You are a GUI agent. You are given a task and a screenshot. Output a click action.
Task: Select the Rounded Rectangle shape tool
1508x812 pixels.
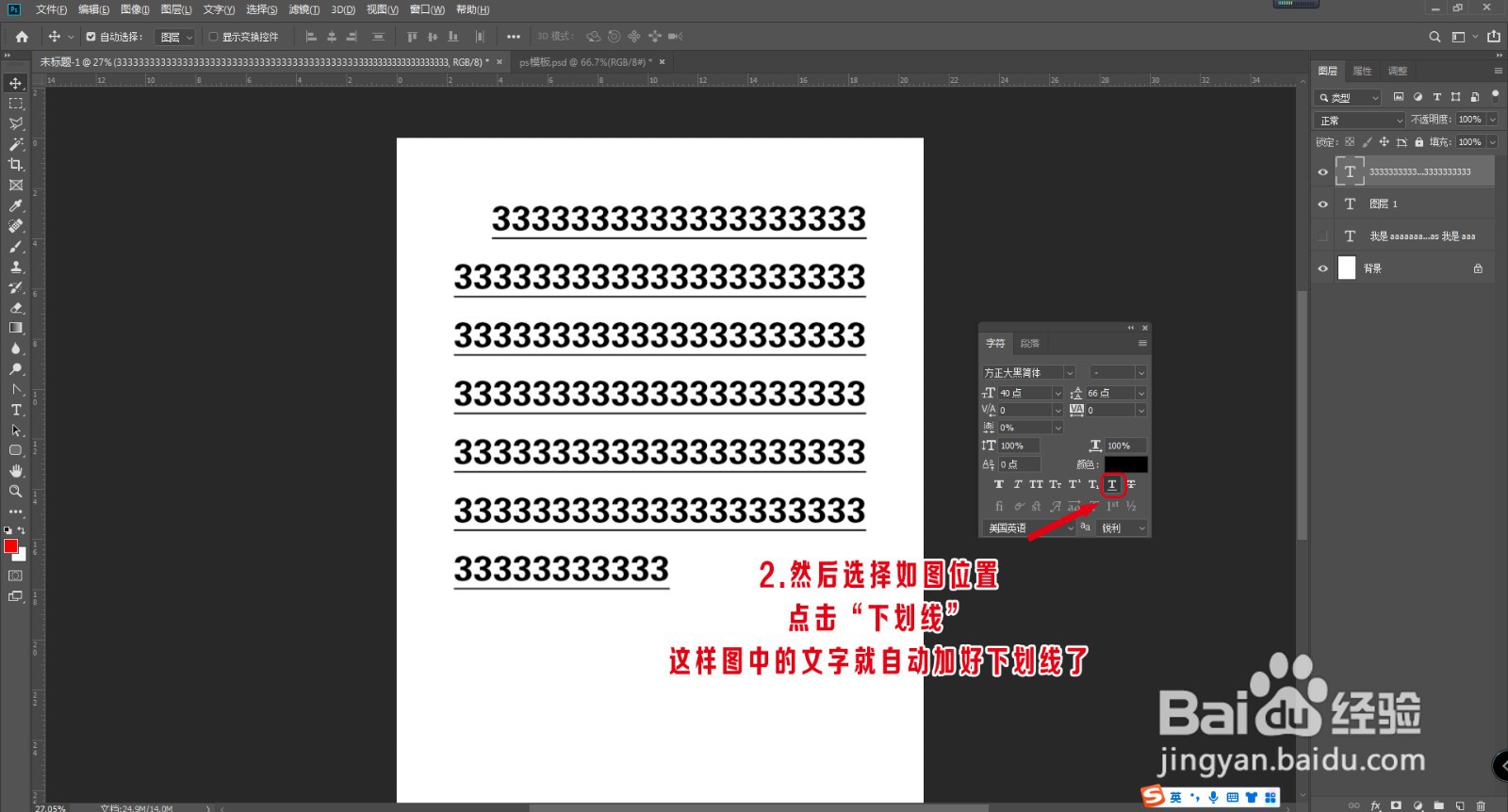[16, 450]
